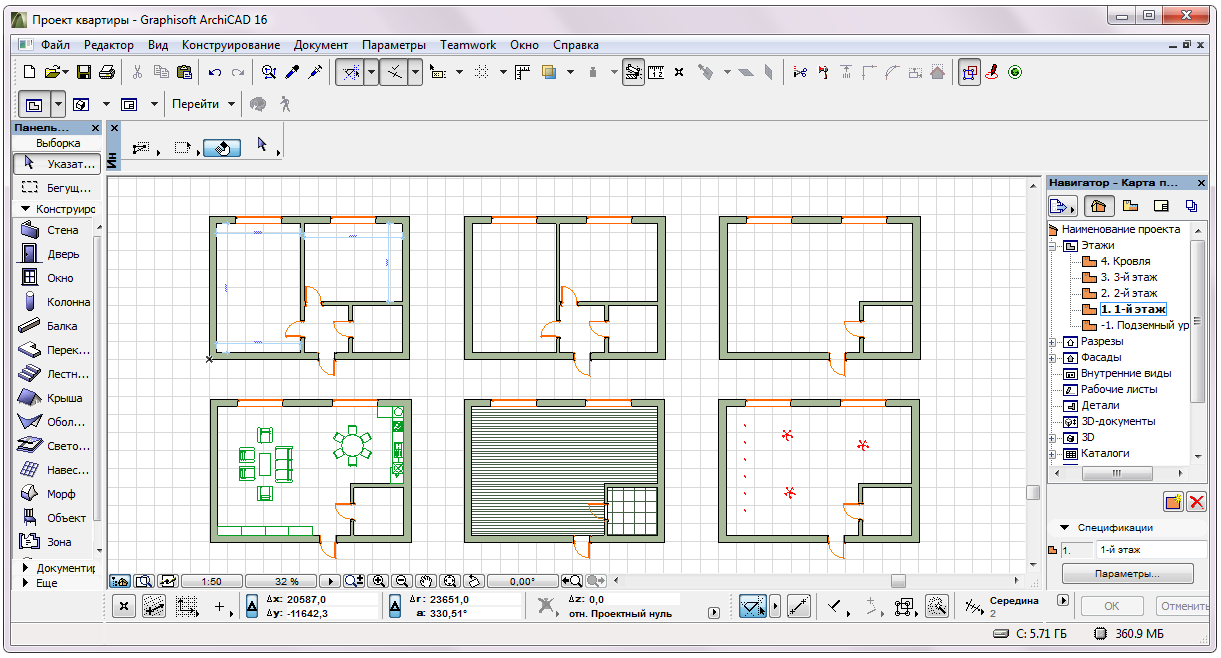This screenshot has height=658, width=1221.
Task: Click the New document icon
Action: pos(29,72)
